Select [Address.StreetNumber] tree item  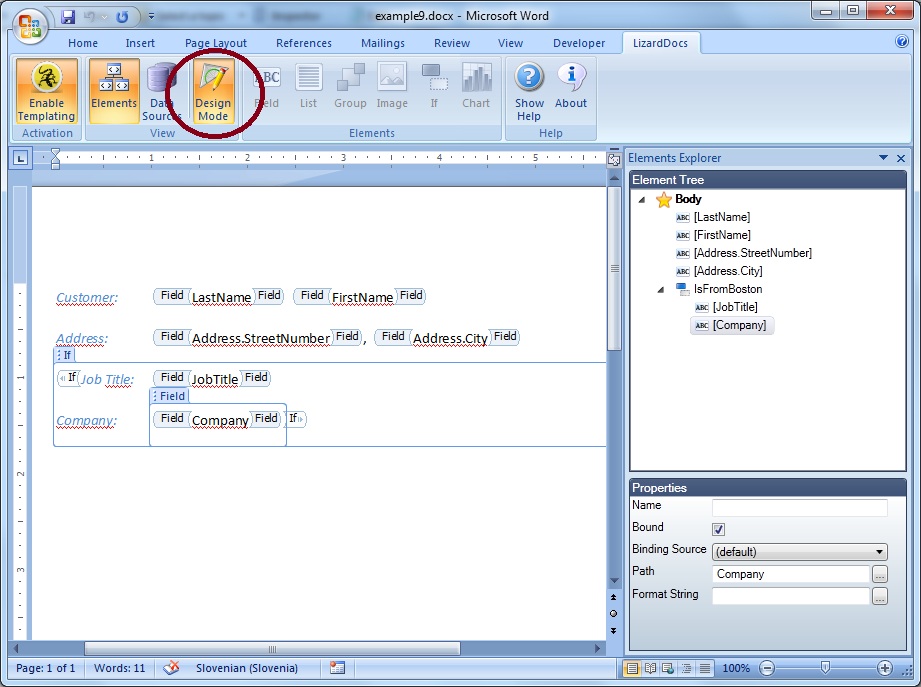pos(752,253)
